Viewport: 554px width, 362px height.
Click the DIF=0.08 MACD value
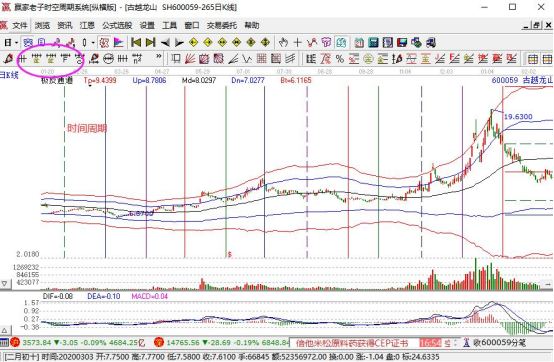click(58, 296)
